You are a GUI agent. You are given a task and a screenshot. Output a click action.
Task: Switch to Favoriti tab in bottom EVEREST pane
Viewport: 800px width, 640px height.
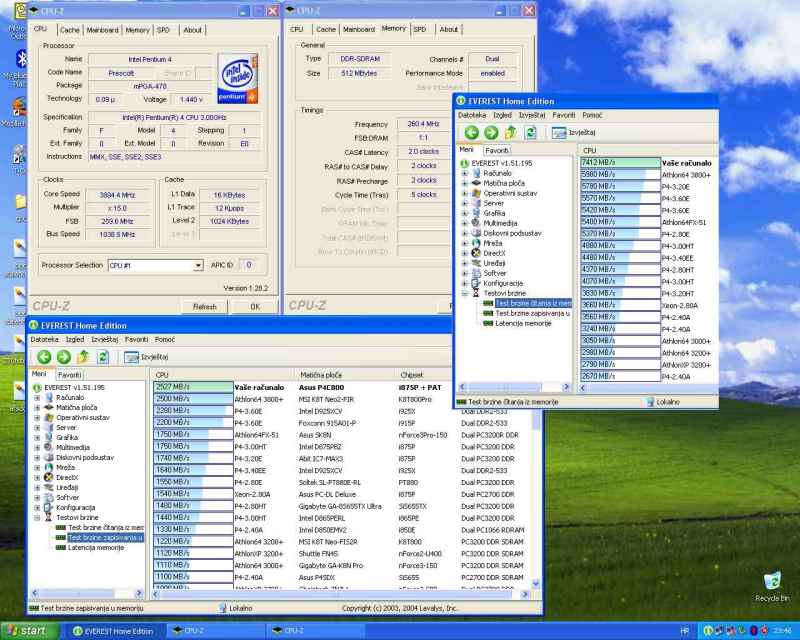pyautogui.click(x=69, y=375)
